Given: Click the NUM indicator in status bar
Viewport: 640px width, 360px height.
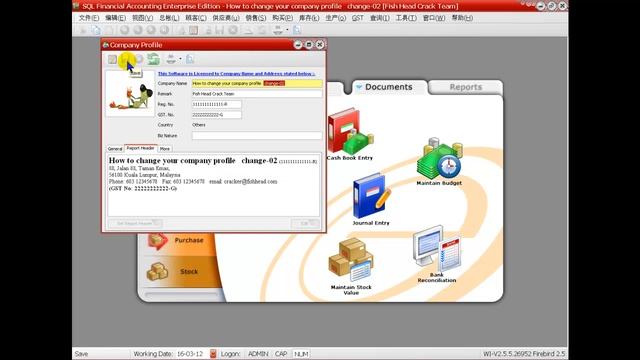Looking at the screenshot, I should tap(301, 354).
